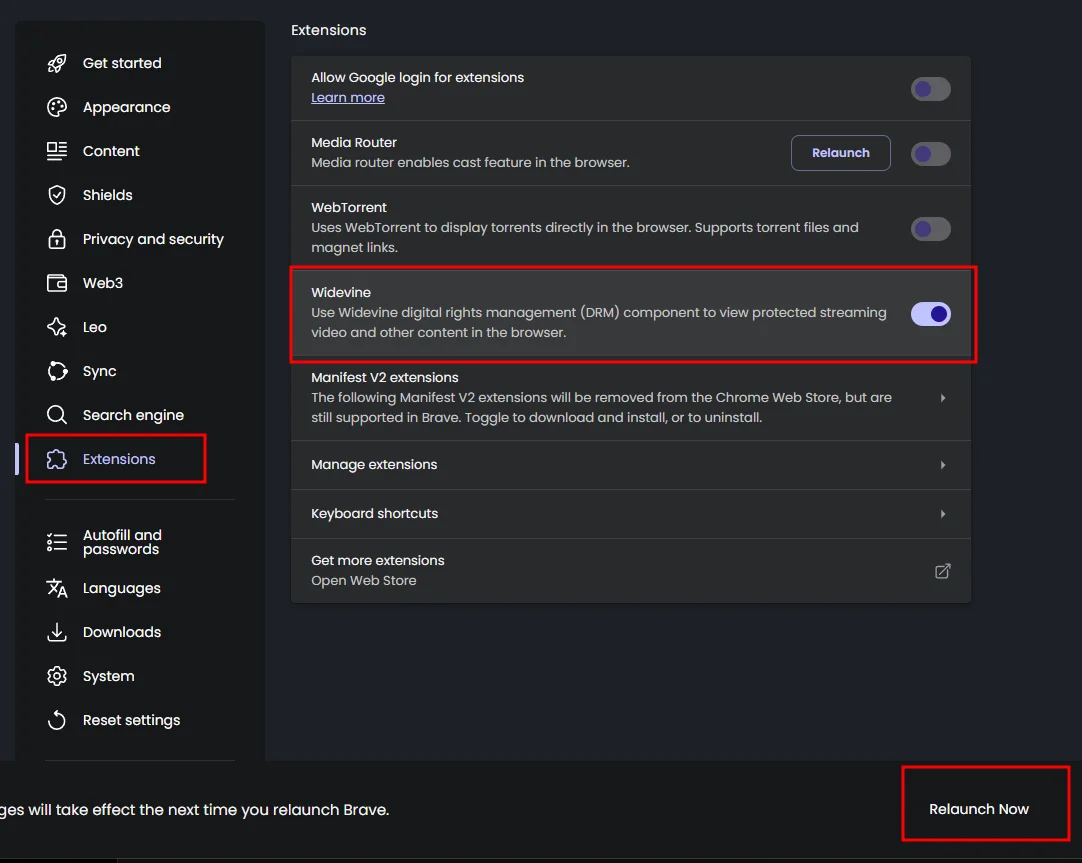Click the magnifier icon for Search engine
This screenshot has width=1082, height=863.
pyautogui.click(x=57, y=415)
